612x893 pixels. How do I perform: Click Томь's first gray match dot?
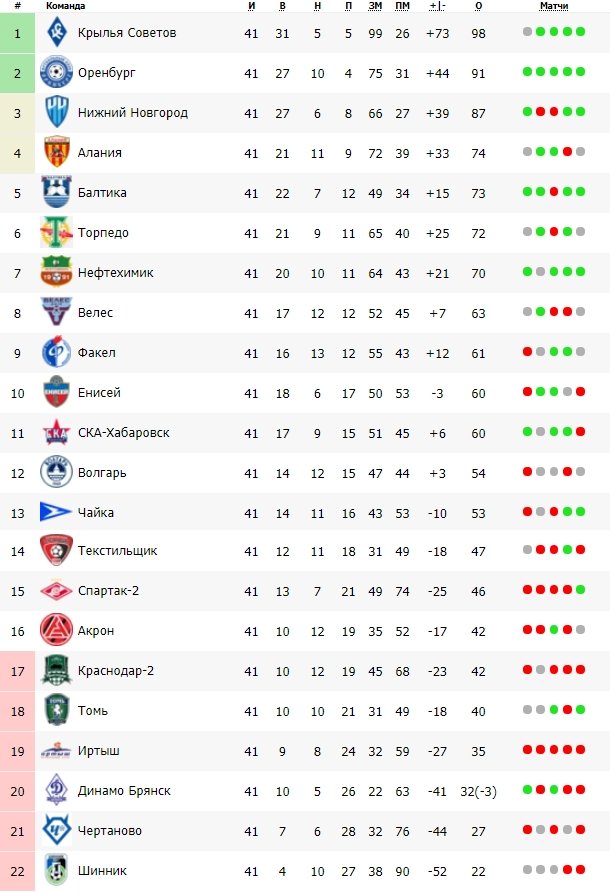tap(527, 710)
